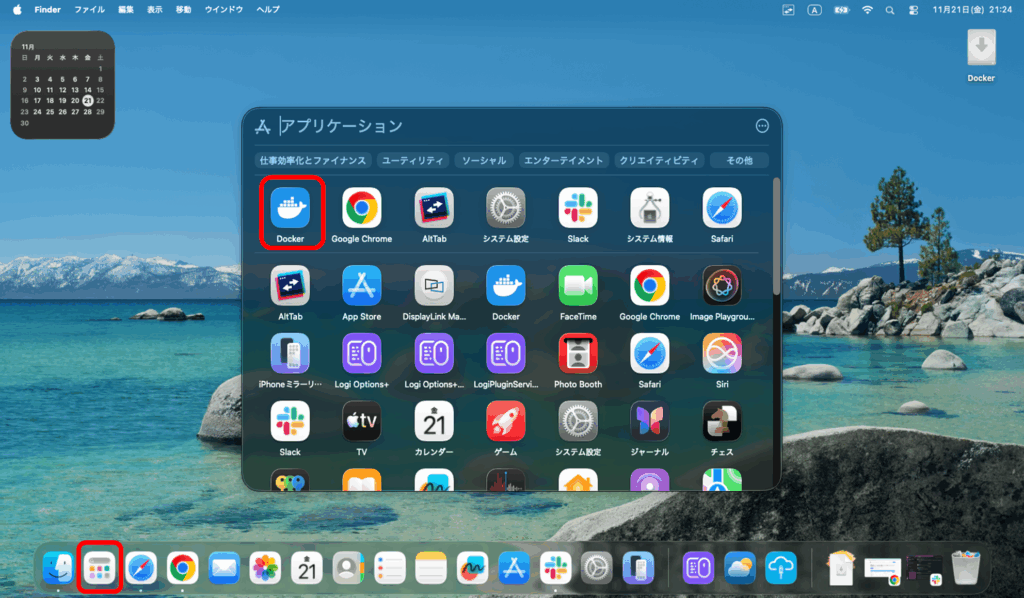Open the ウインドウ menu
This screenshot has height=598, width=1024.
223,9
